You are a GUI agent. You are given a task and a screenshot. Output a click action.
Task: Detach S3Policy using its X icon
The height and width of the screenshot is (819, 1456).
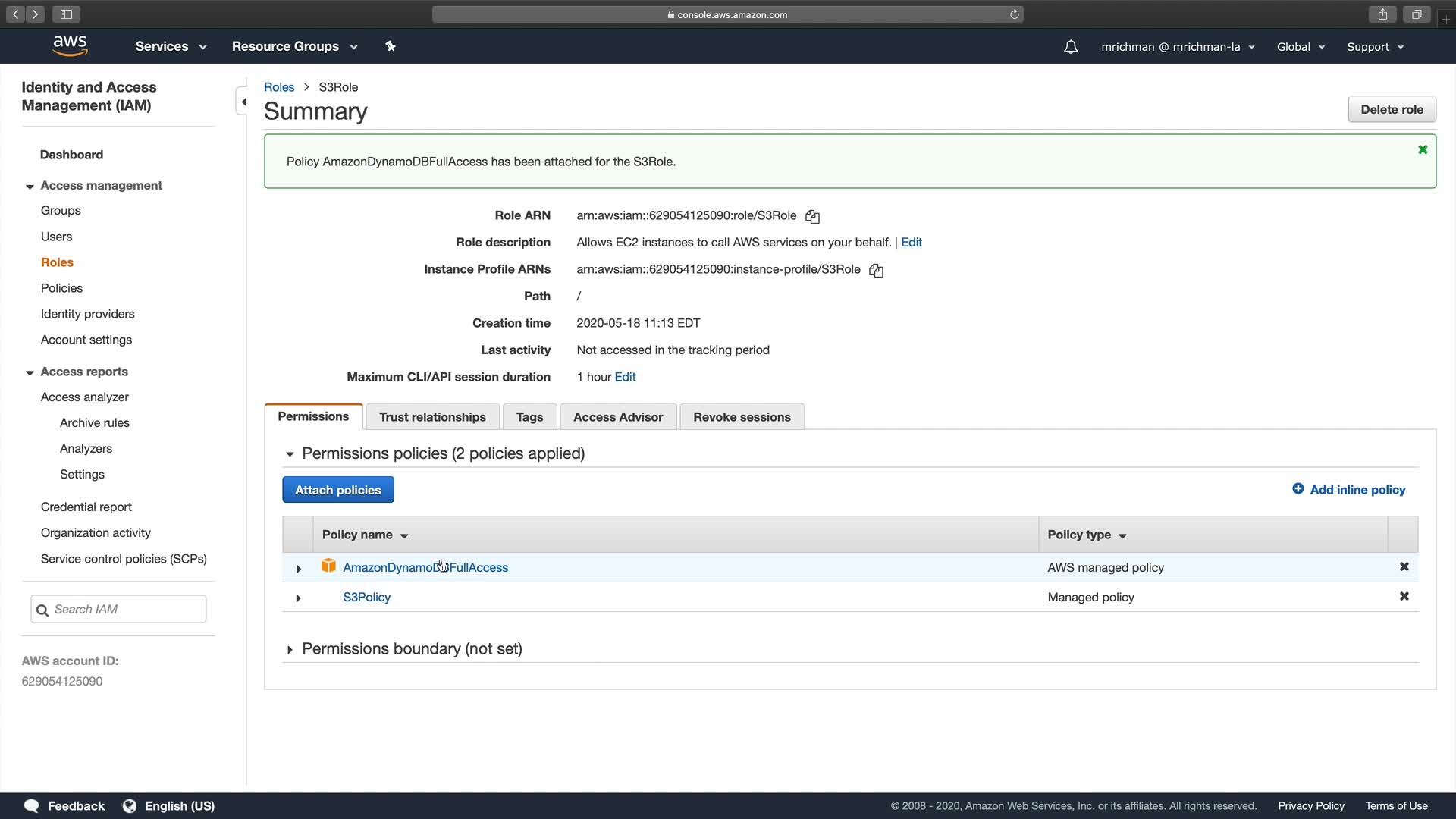(x=1404, y=597)
